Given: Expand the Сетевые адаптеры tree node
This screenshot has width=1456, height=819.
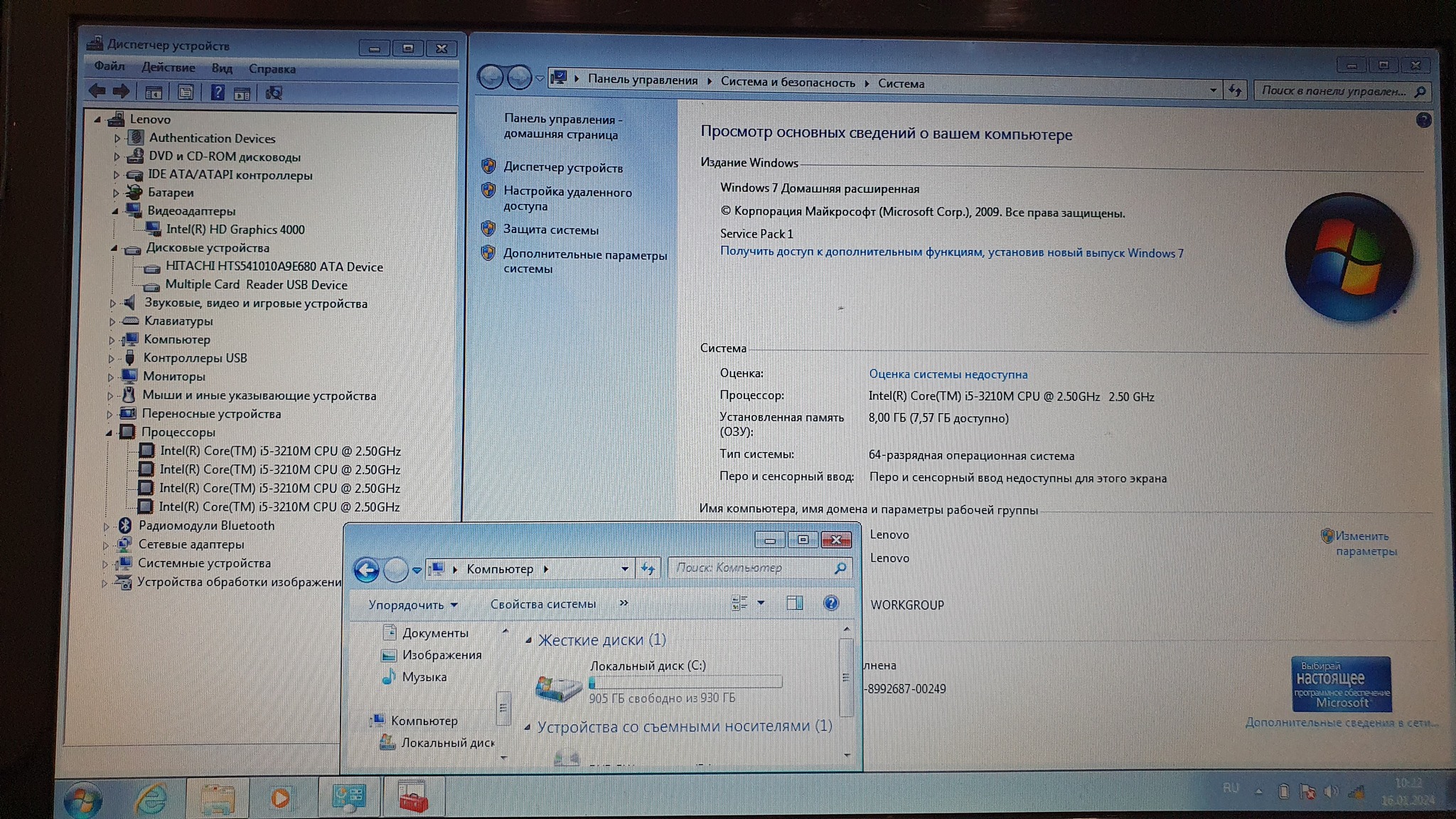Looking at the screenshot, I should (x=106, y=545).
